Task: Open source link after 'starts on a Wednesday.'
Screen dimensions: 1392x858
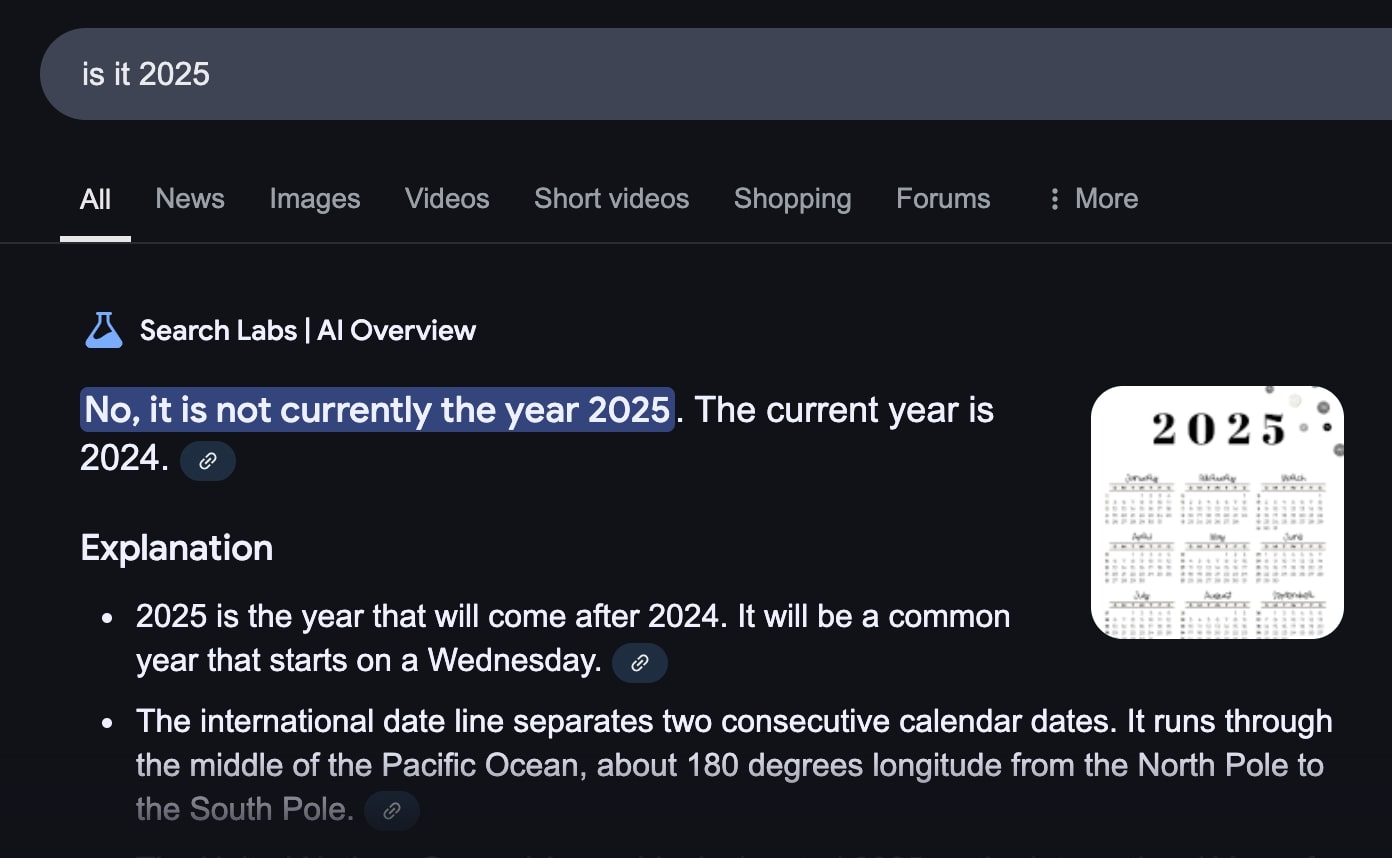Action: (x=640, y=662)
